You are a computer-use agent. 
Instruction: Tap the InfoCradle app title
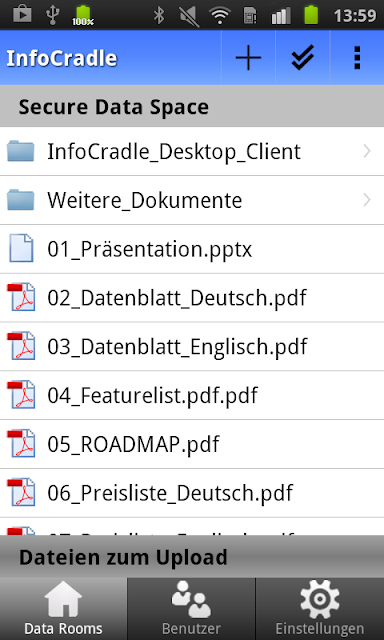62,58
